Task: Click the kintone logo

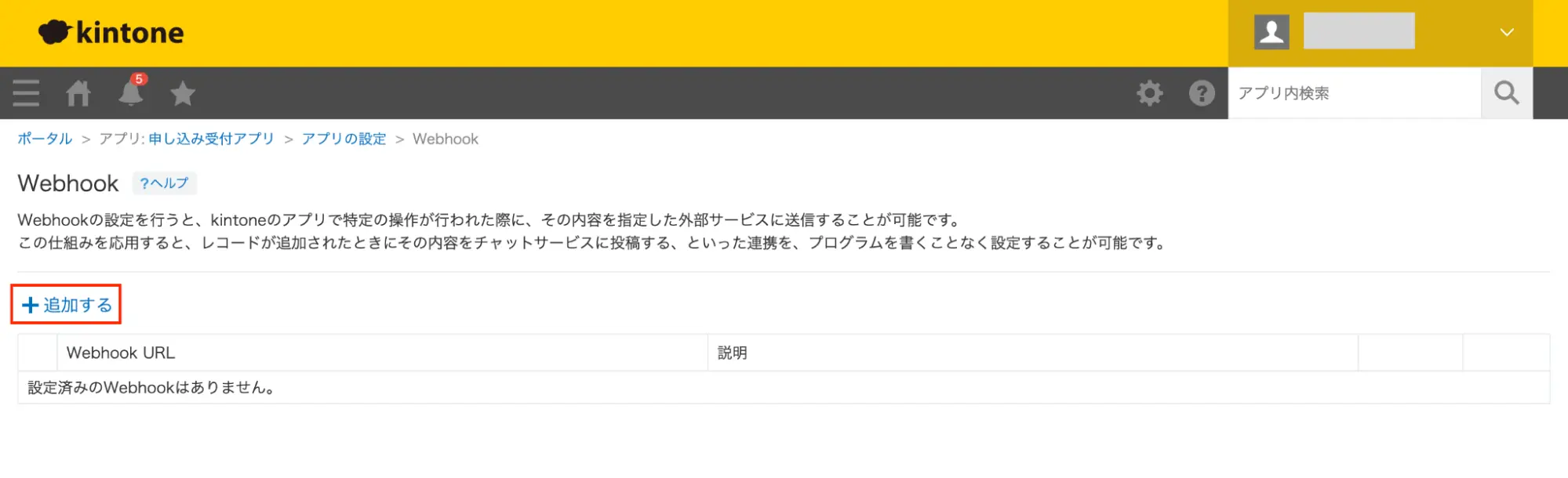Action: (x=111, y=32)
